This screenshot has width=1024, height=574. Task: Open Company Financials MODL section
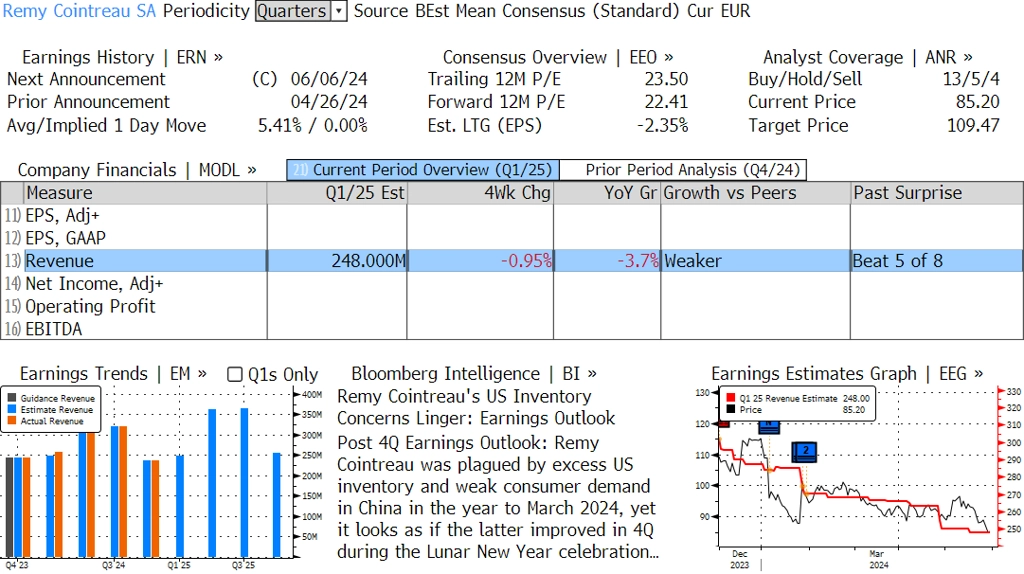(x=137, y=170)
